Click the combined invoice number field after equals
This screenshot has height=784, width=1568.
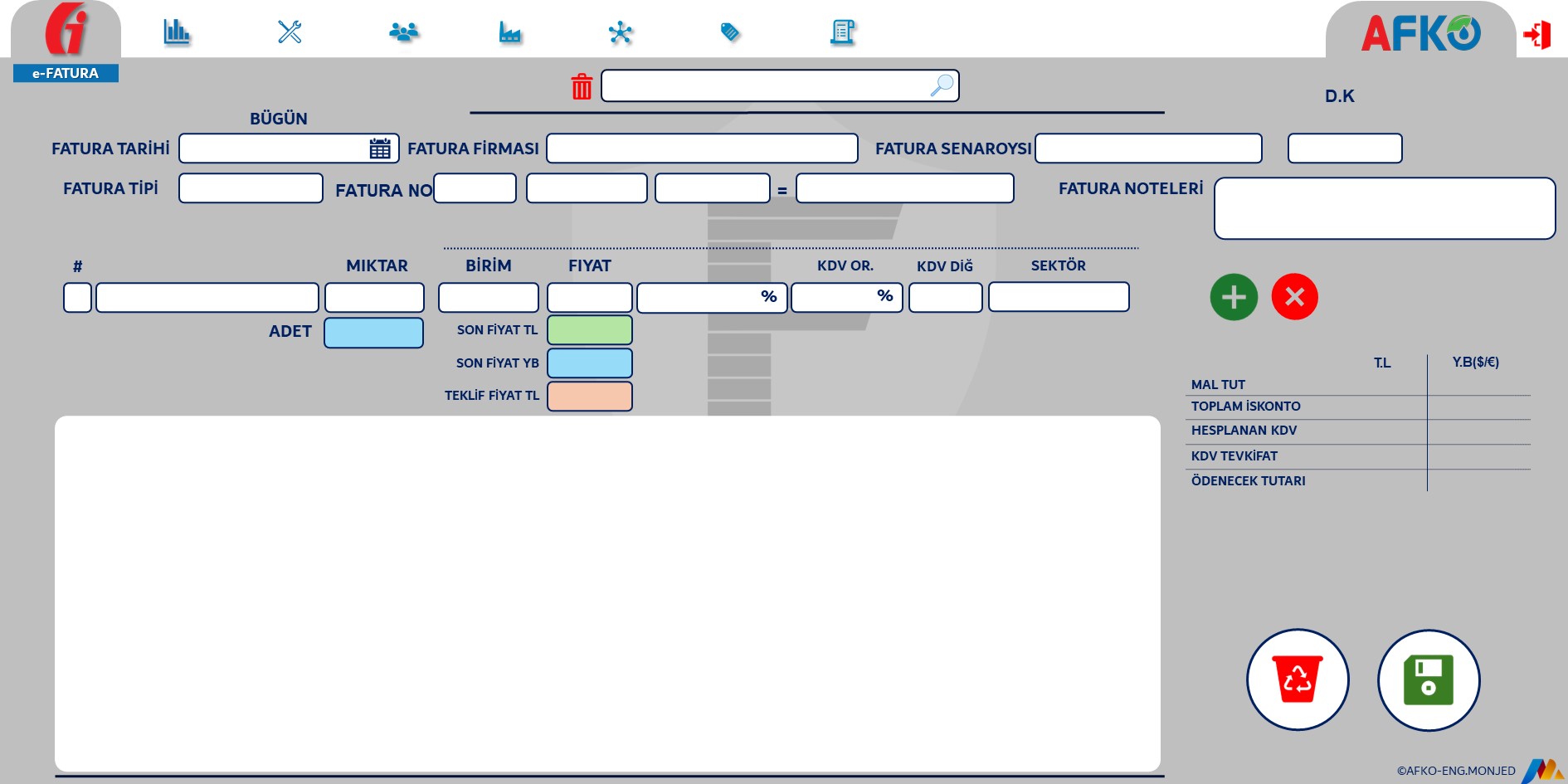905,188
